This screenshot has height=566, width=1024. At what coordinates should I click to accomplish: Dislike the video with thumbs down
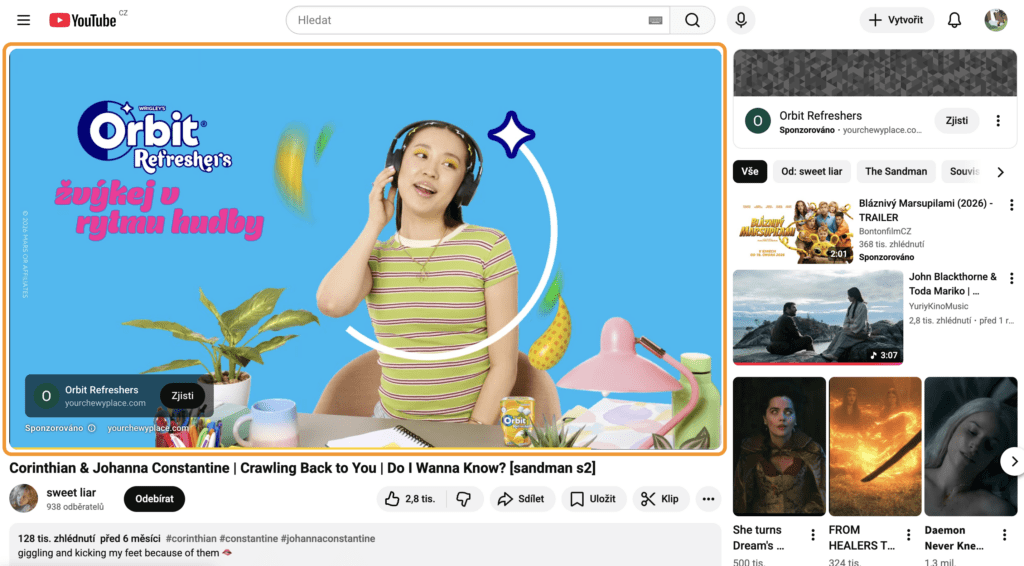coord(463,499)
